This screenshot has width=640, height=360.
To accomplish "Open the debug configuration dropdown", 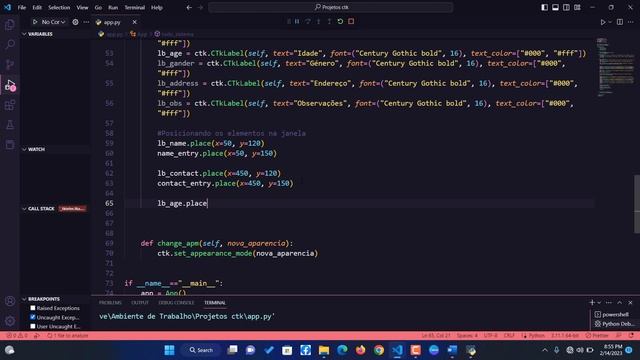I will pos(53,22).
